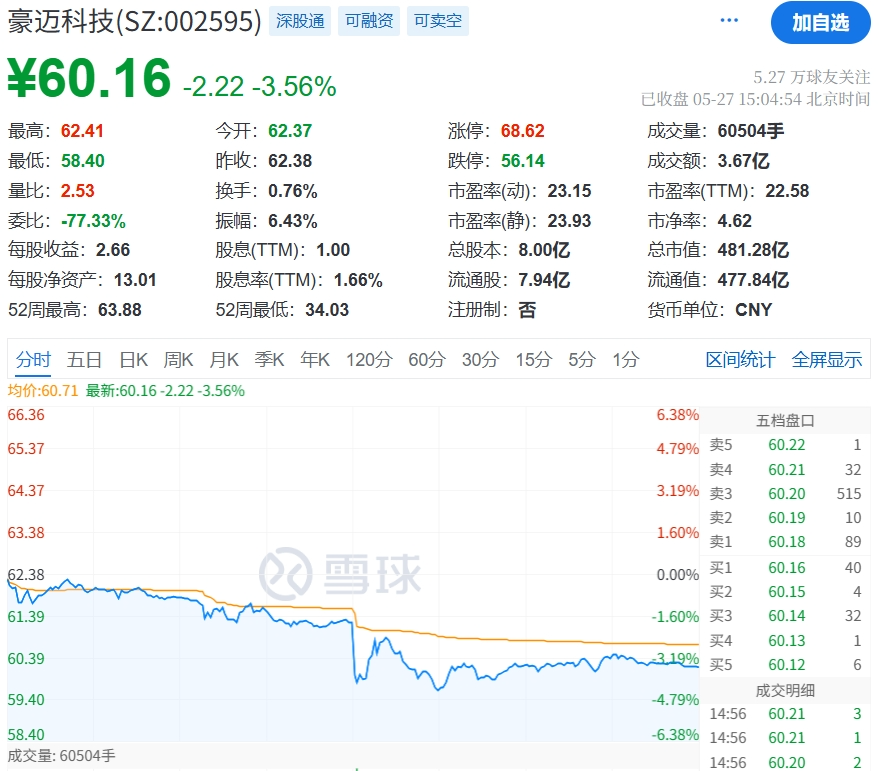
Task: Open the 周K weekly chart tab
Action: tap(178, 360)
